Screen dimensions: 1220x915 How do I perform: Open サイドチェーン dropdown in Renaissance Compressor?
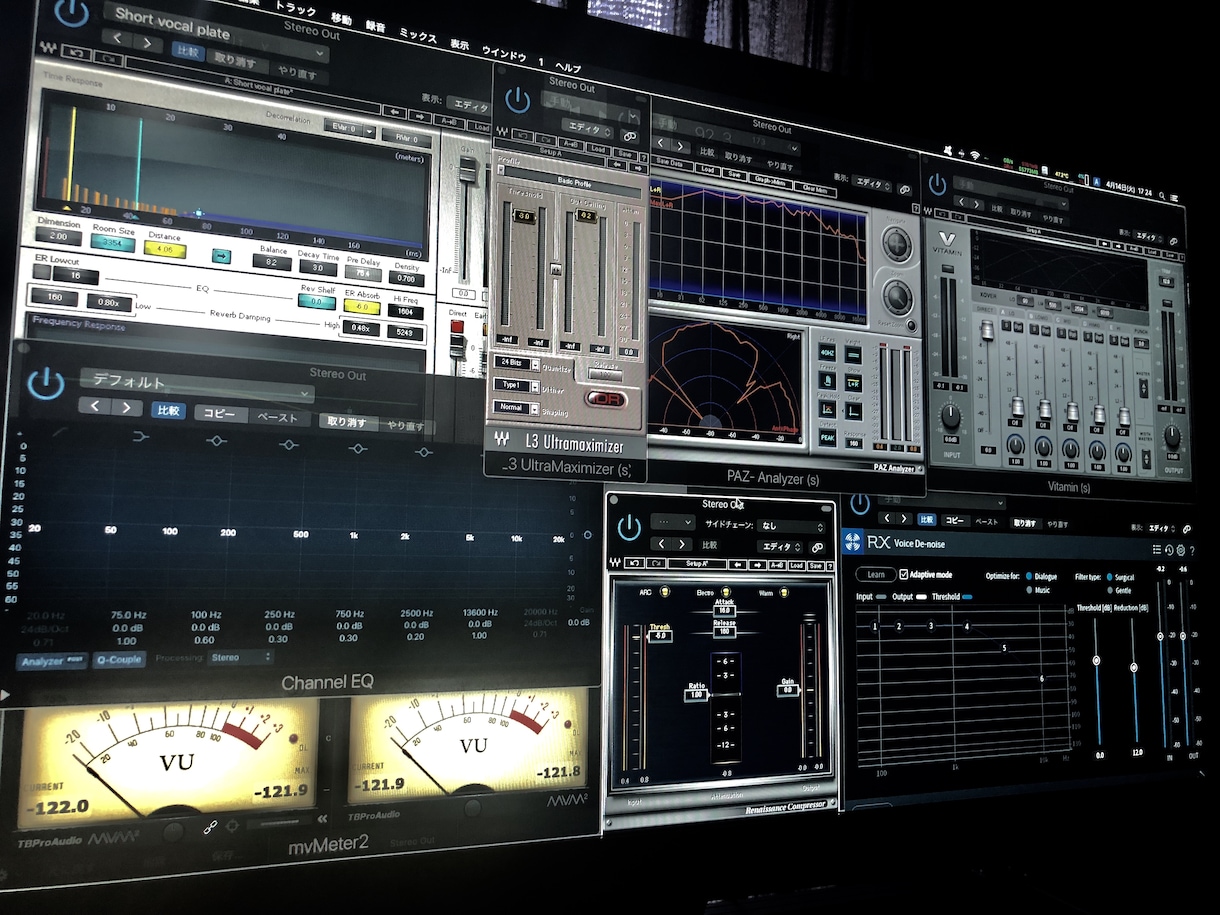(792, 525)
